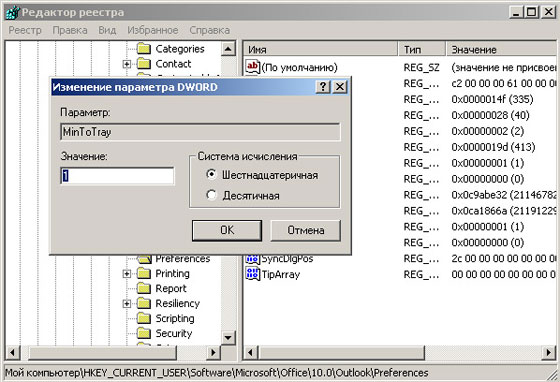
Task: Open the Вид menu
Action: click(107, 30)
